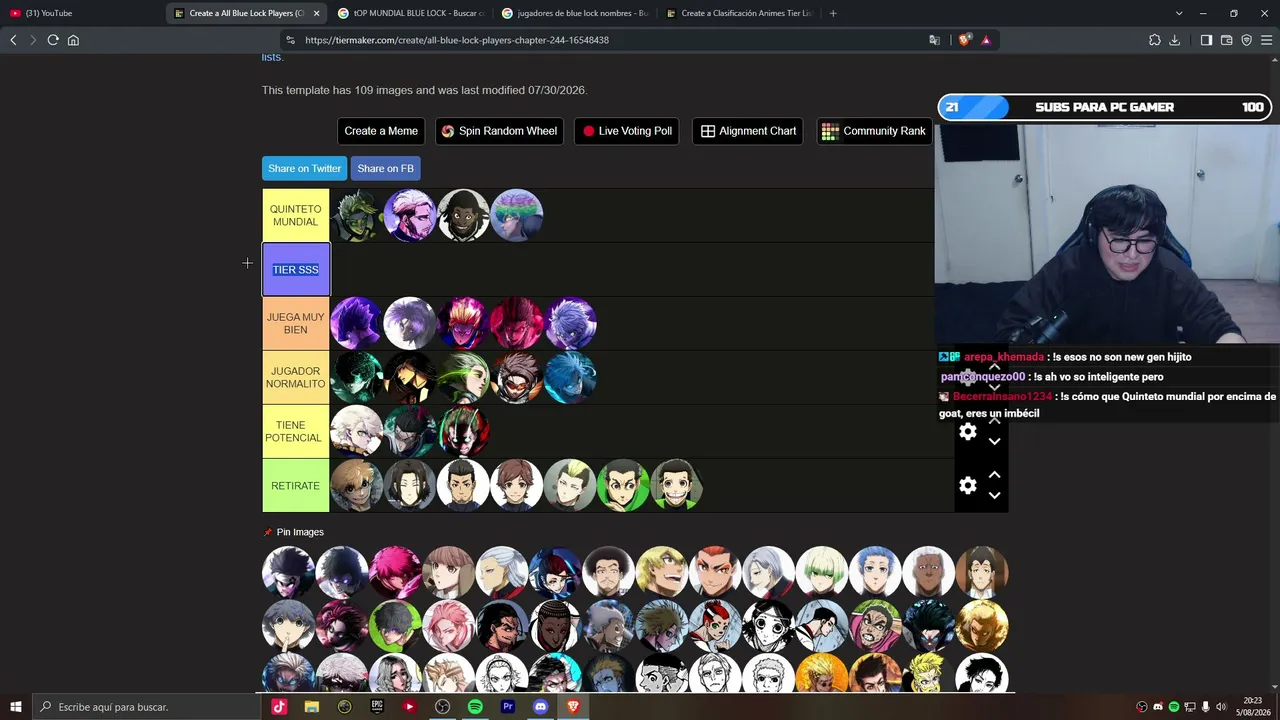Viewport: 1280px width, 720px height.
Task: Open the tab search dropdown
Action: [x=1179, y=13]
